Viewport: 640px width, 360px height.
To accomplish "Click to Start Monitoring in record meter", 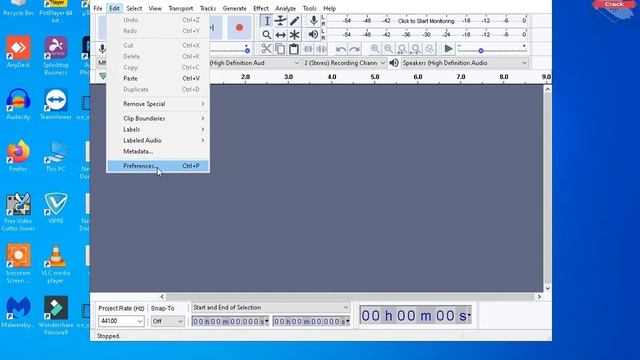I will pyautogui.click(x=426, y=21).
